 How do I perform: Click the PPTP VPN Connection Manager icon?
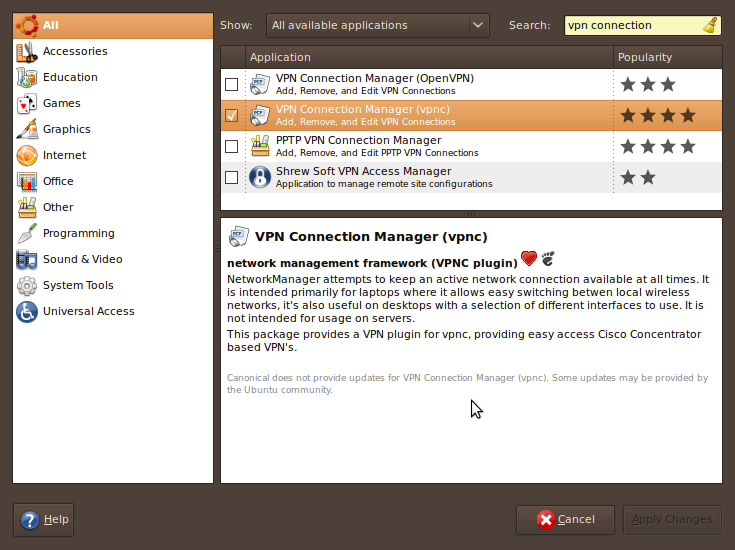259,146
